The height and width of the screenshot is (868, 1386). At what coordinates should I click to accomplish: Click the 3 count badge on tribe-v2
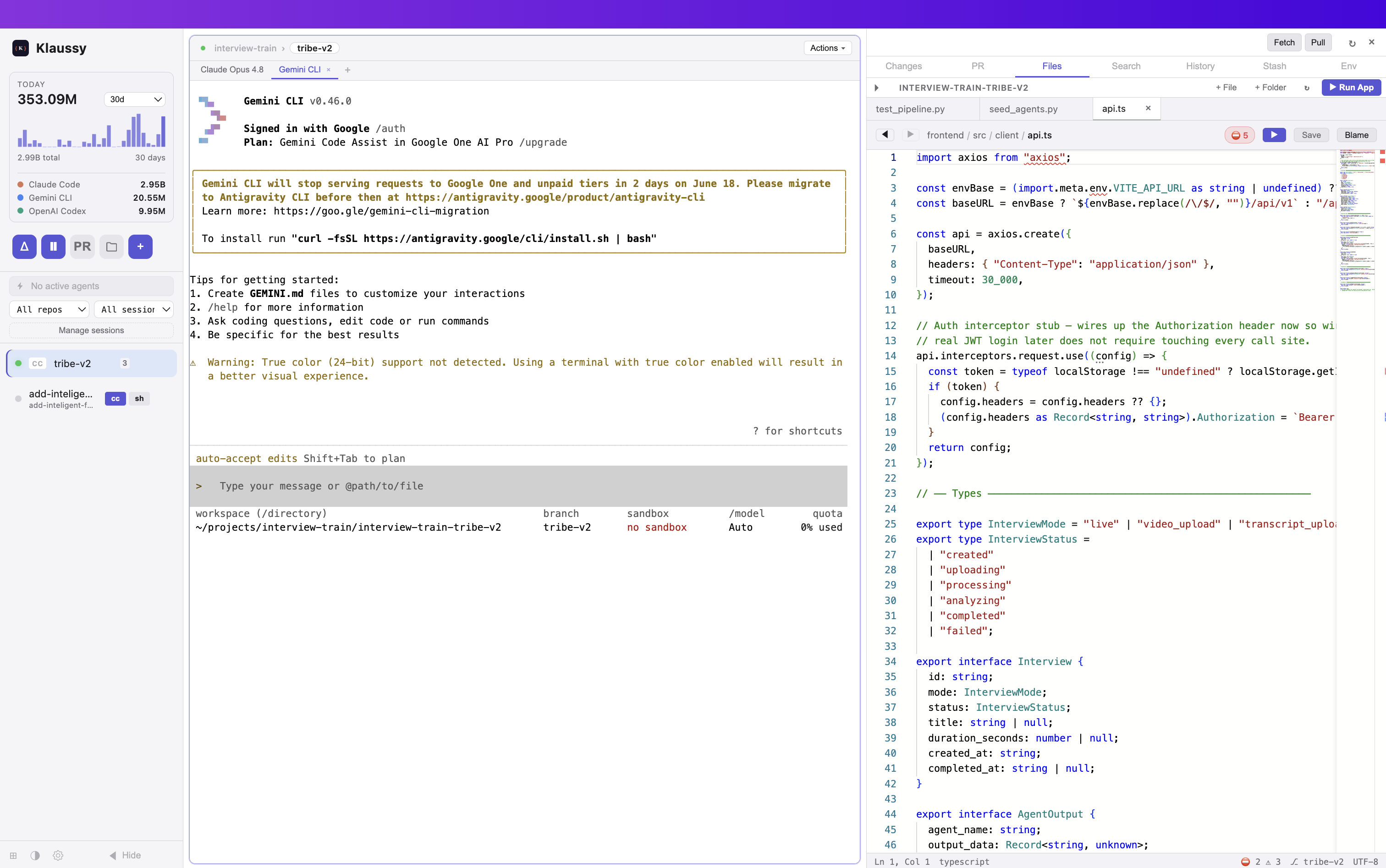(x=125, y=363)
